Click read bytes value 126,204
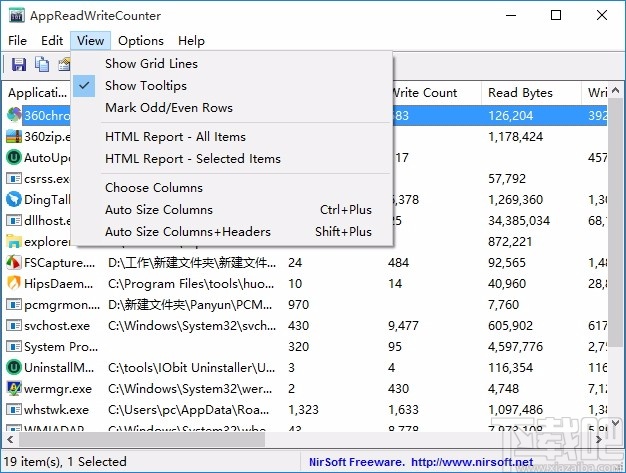The width and height of the screenshot is (626, 473). pyautogui.click(x=510, y=116)
